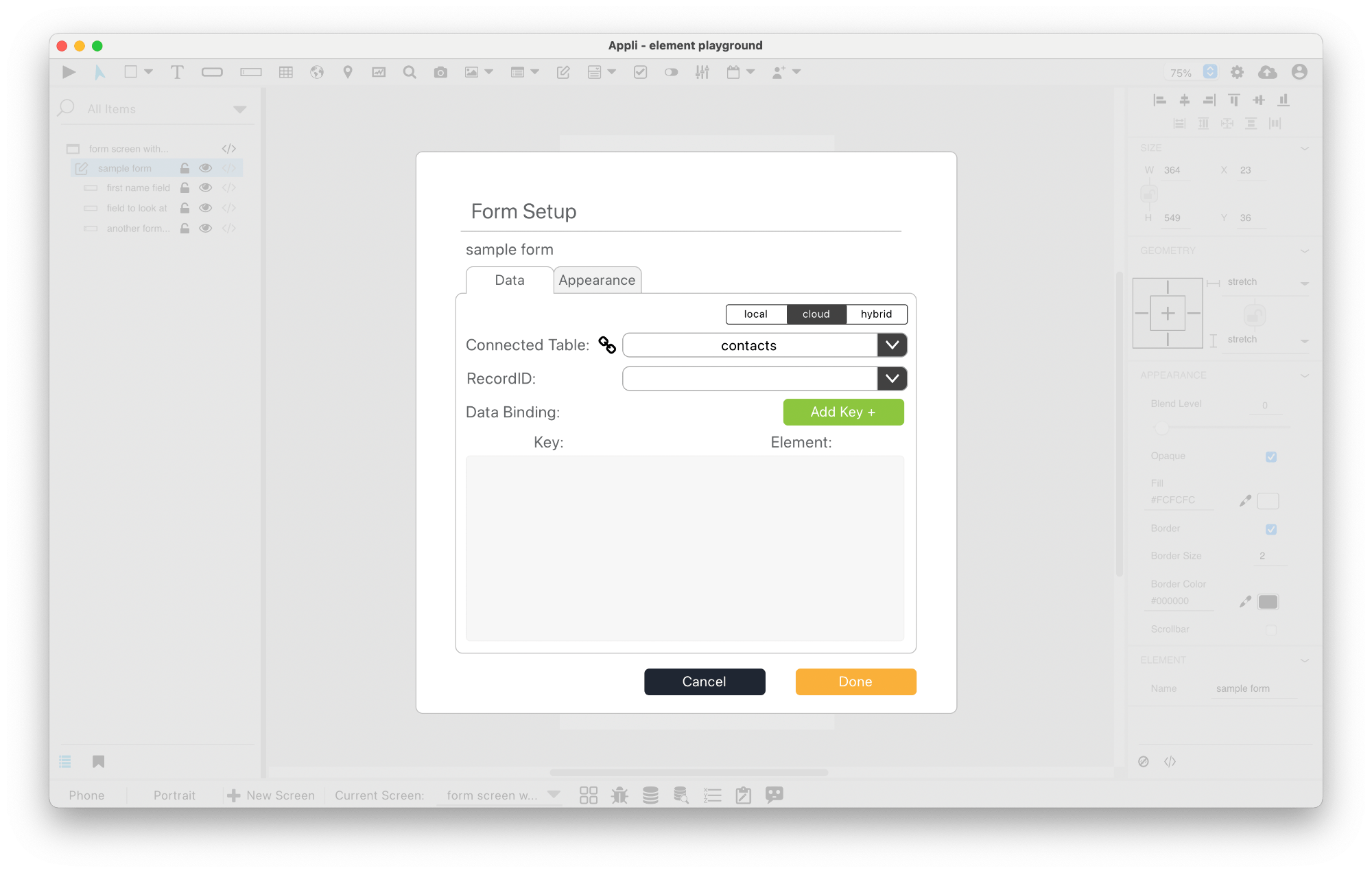Click the Border Color swatch
Viewport: 1372px width, 873px height.
click(1268, 601)
